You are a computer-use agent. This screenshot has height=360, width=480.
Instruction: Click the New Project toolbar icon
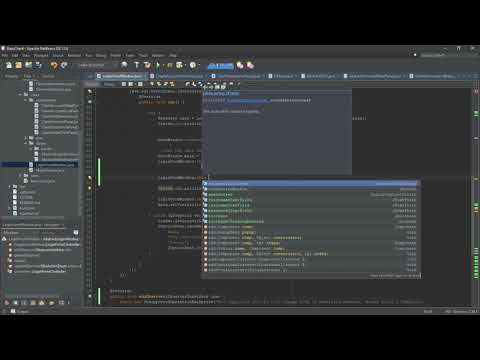coord(19,65)
